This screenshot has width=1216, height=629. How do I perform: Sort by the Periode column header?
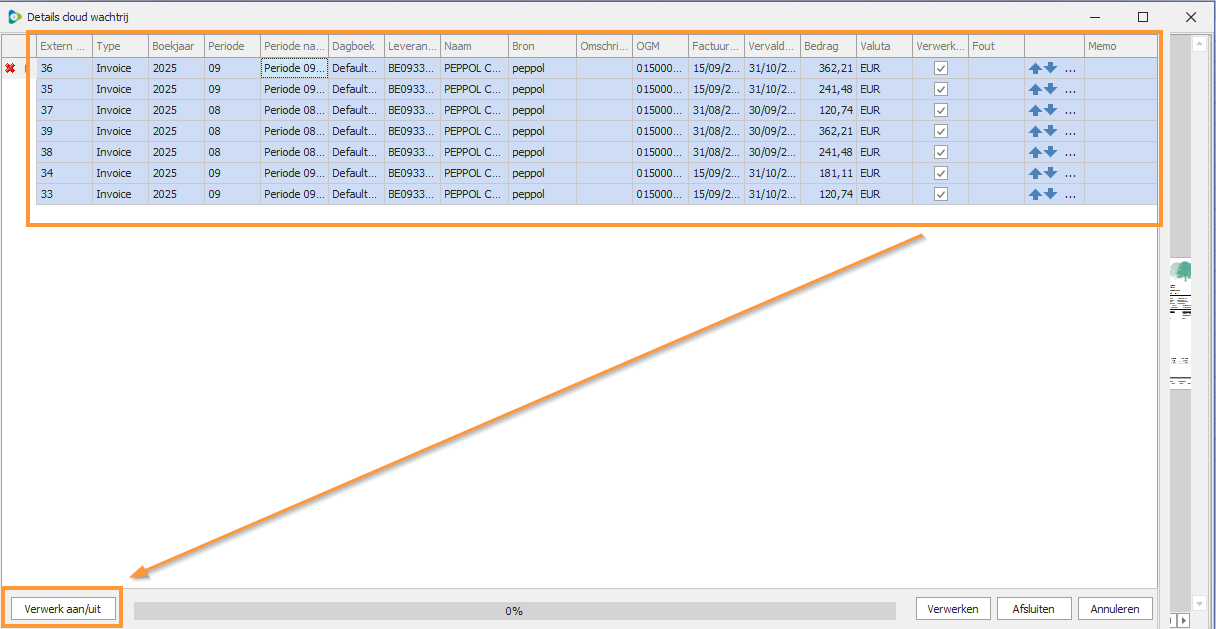point(231,46)
